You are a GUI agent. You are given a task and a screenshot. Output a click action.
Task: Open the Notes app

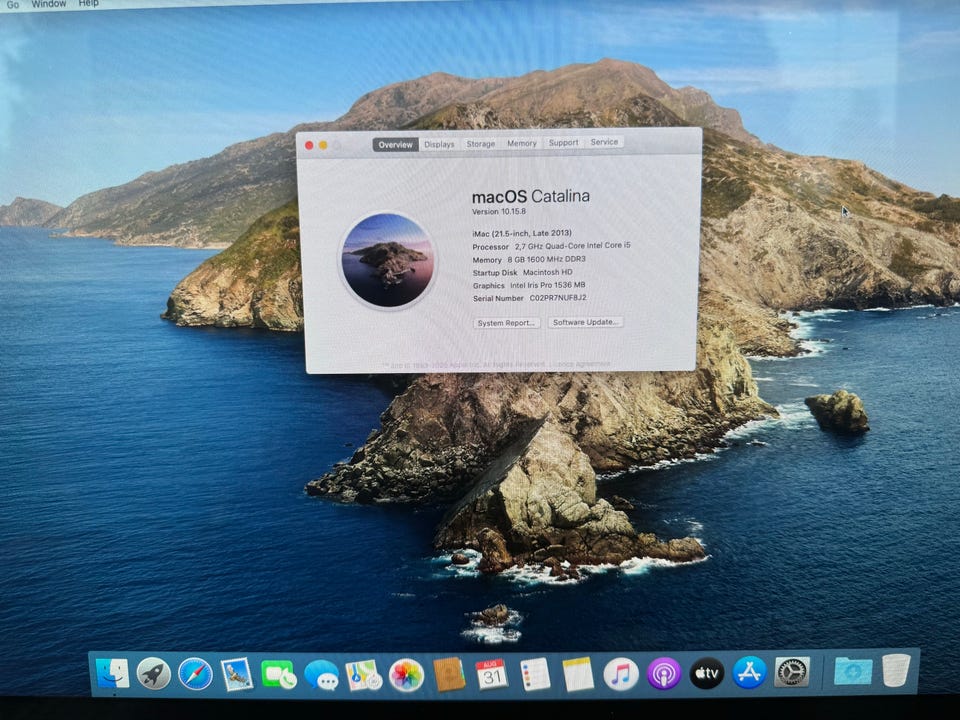pos(578,675)
